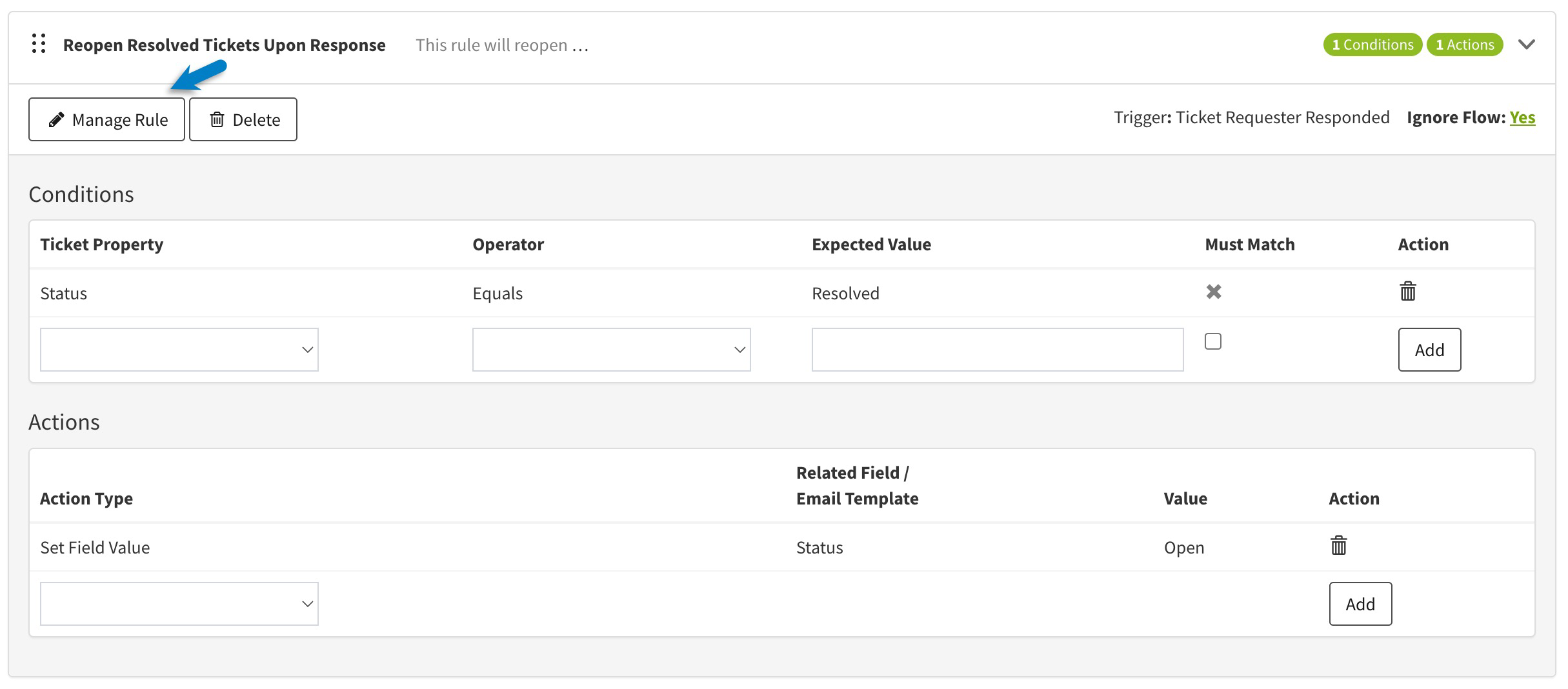Collapse the rule with the chevron
This screenshot has width=1568, height=689.
click(1526, 45)
